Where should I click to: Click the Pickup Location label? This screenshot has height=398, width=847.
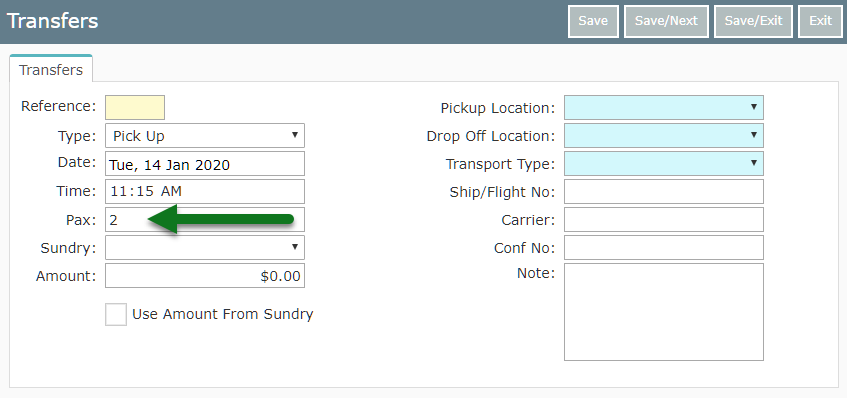[x=498, y=108]
